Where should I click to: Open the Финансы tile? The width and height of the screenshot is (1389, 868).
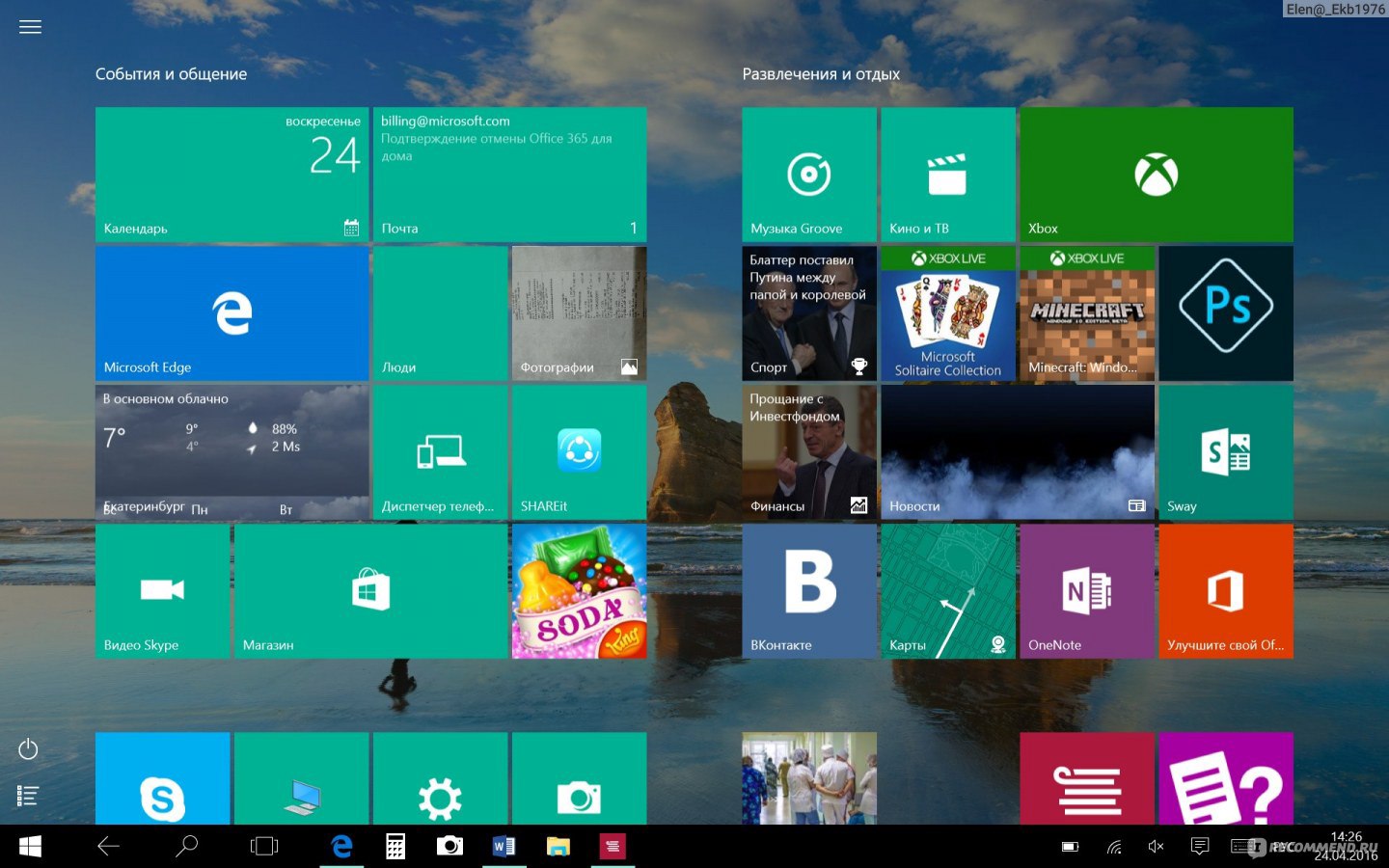[809, 451]
